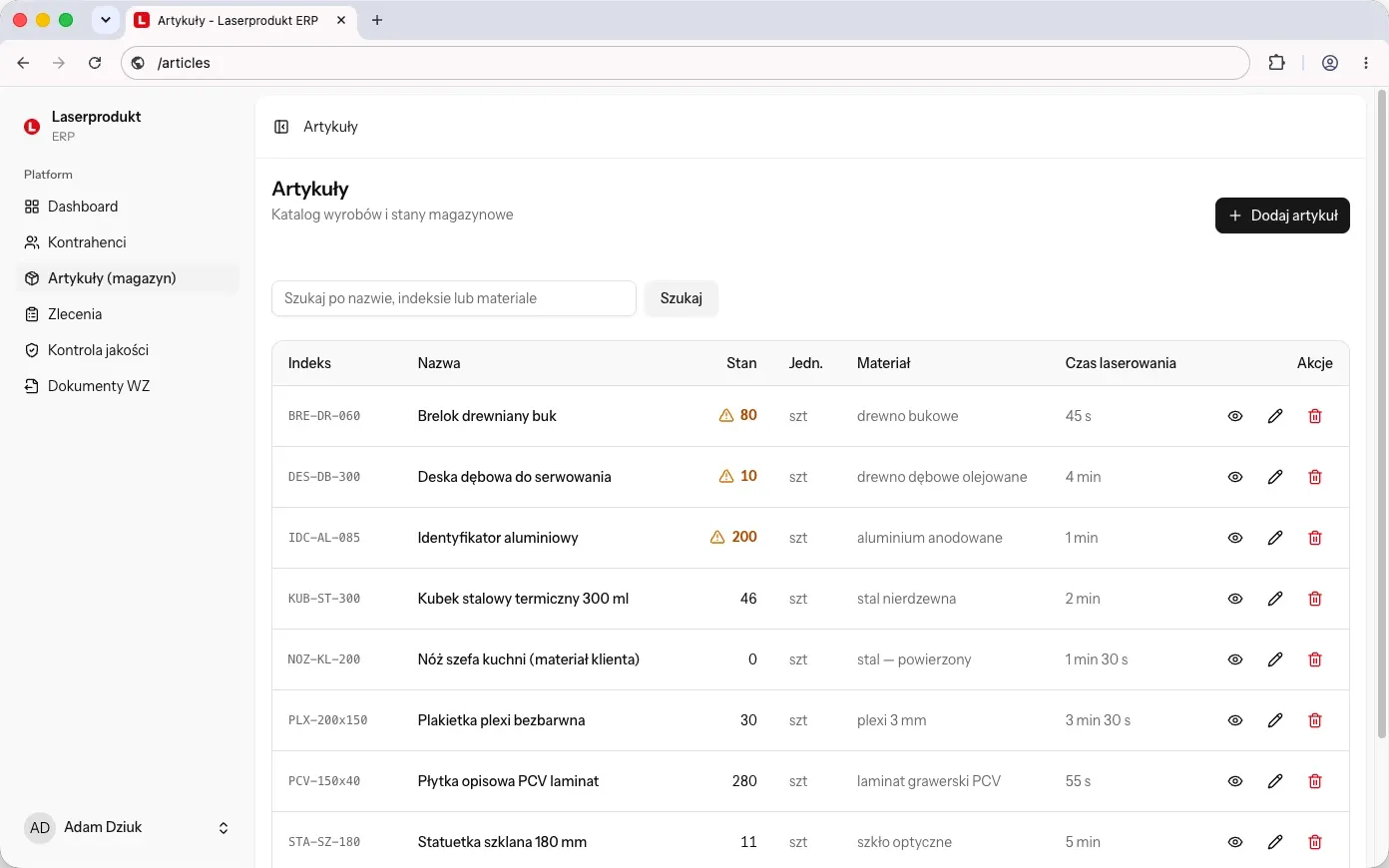Open Dokumenty WZ in the sidebar
This screenshot has height=868, width=1389.
(x=128, y=386)
